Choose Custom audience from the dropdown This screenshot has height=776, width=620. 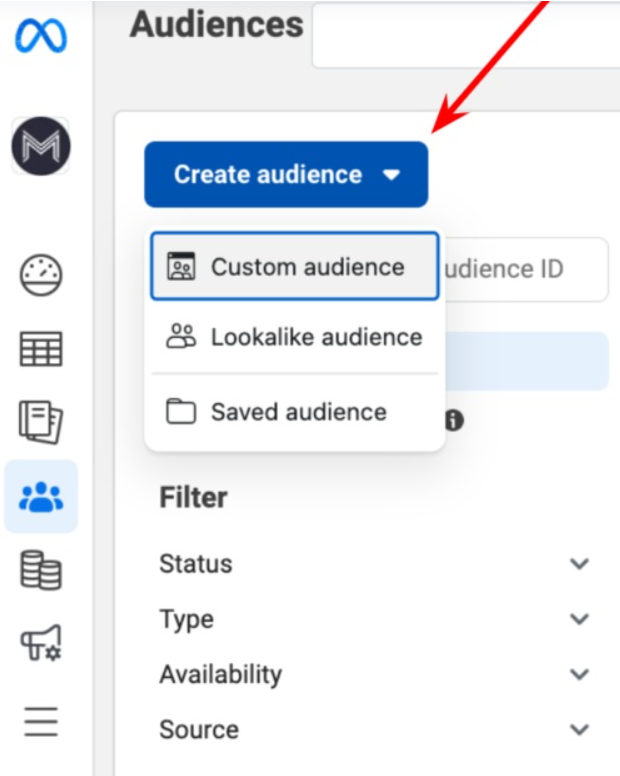point(294,267)
